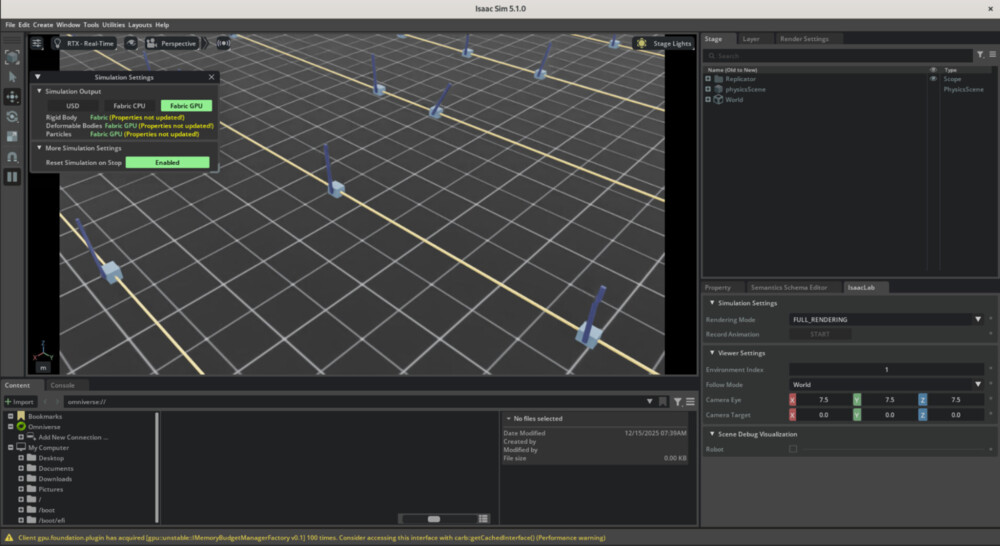Open the Utilities menu

(x=113, y=25)
